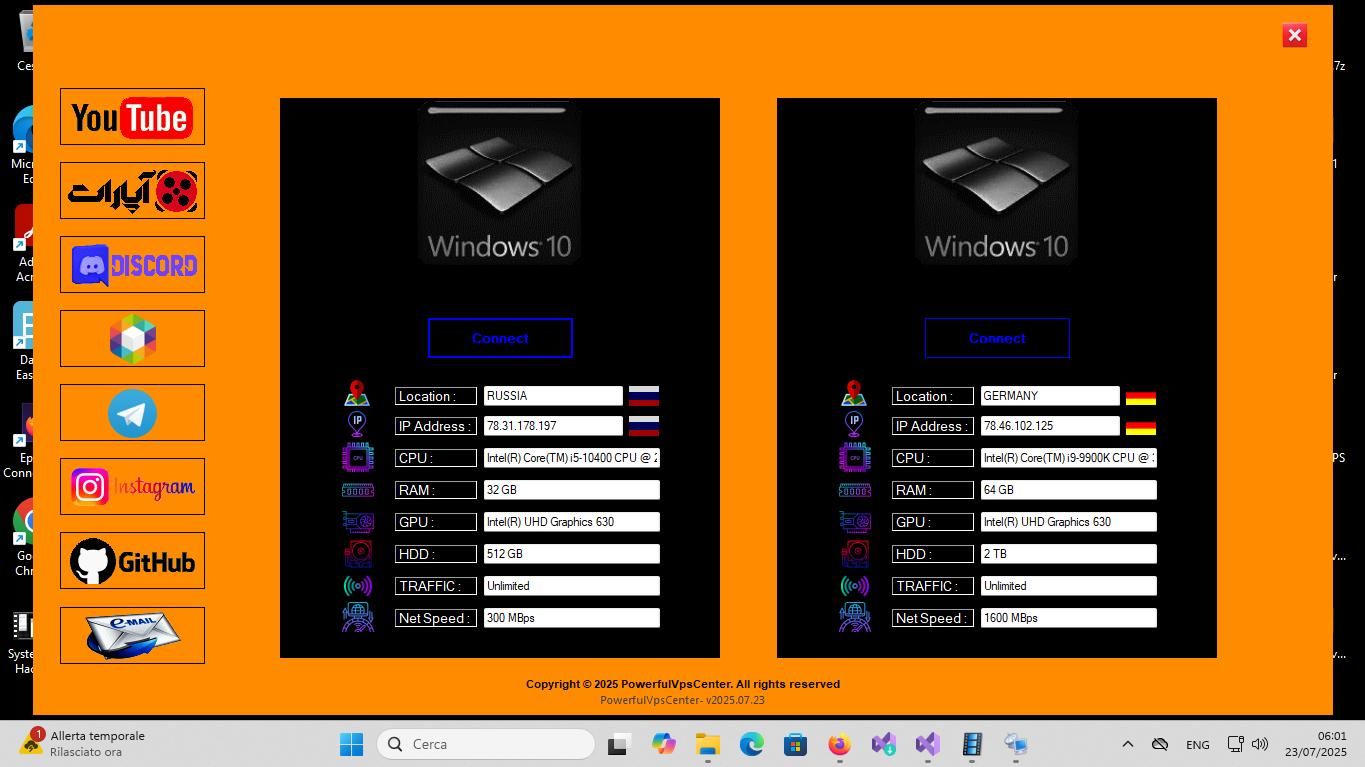
Task: Click the map pin icon beside GERMANY location
Action: 854,394
